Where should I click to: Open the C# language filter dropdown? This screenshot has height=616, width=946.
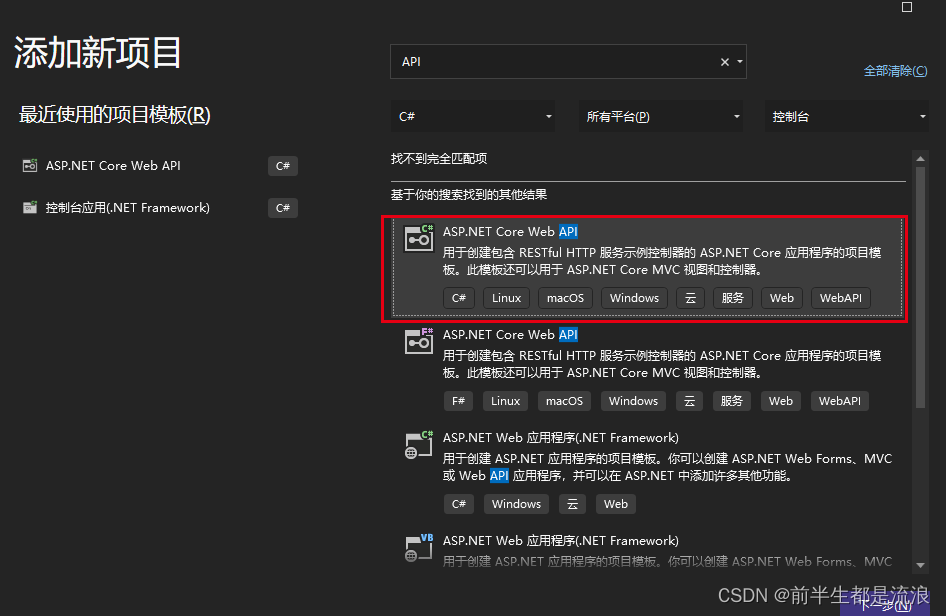[473, 116]
